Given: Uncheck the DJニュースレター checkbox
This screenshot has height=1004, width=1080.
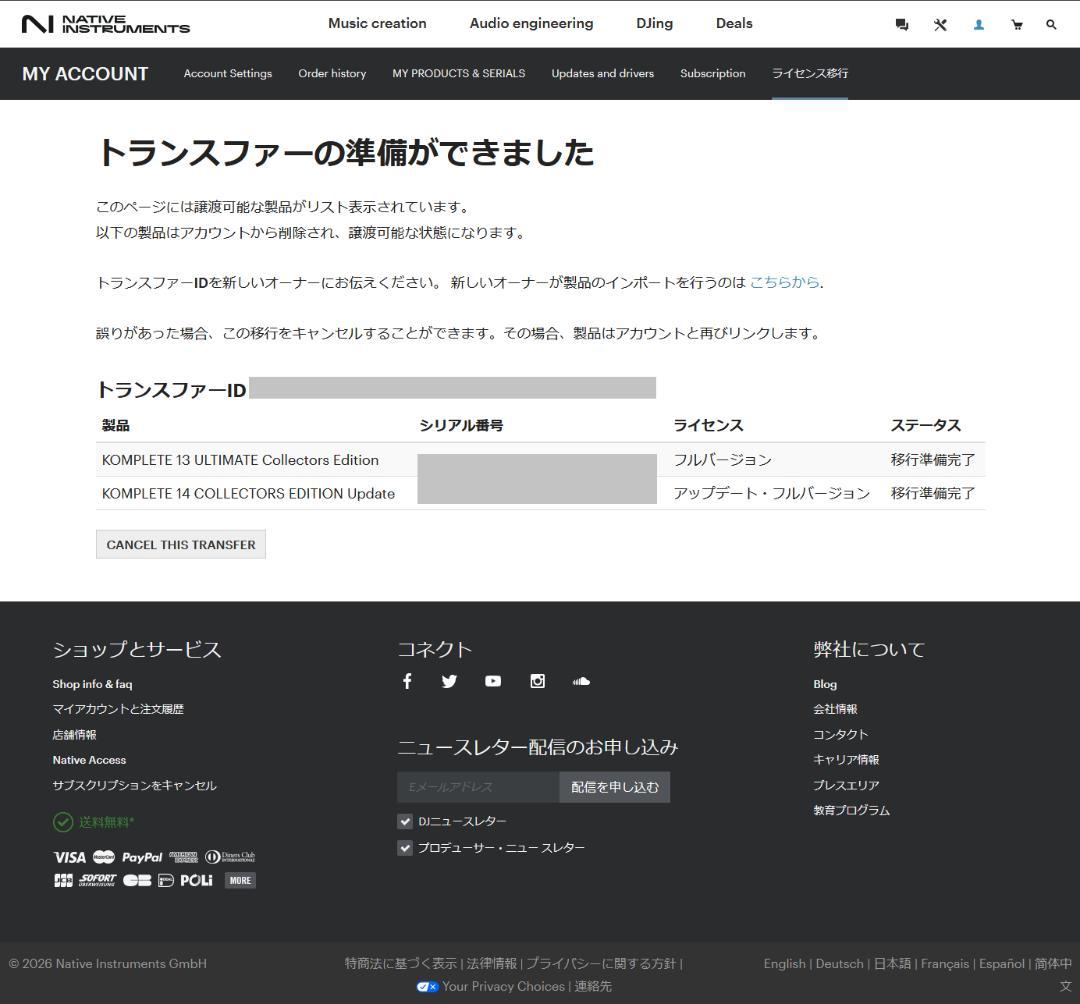Looking at the screenshot, I should [x=405, y=820].
